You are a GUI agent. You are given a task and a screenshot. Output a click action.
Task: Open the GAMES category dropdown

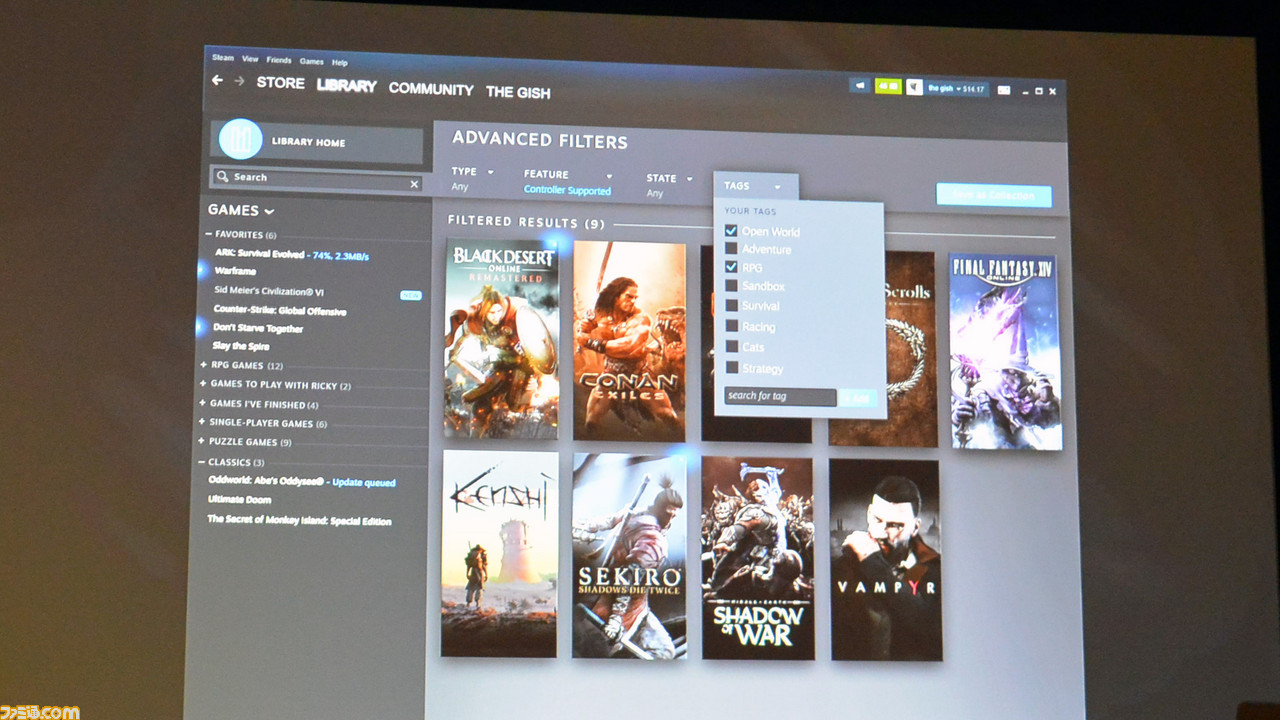(241, 210)
